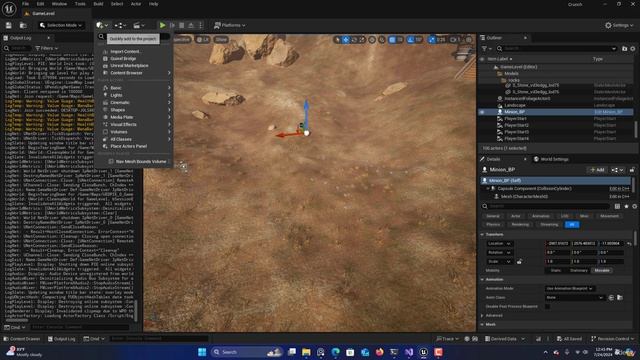Open the Revision Control button

[x=612, y=339]
